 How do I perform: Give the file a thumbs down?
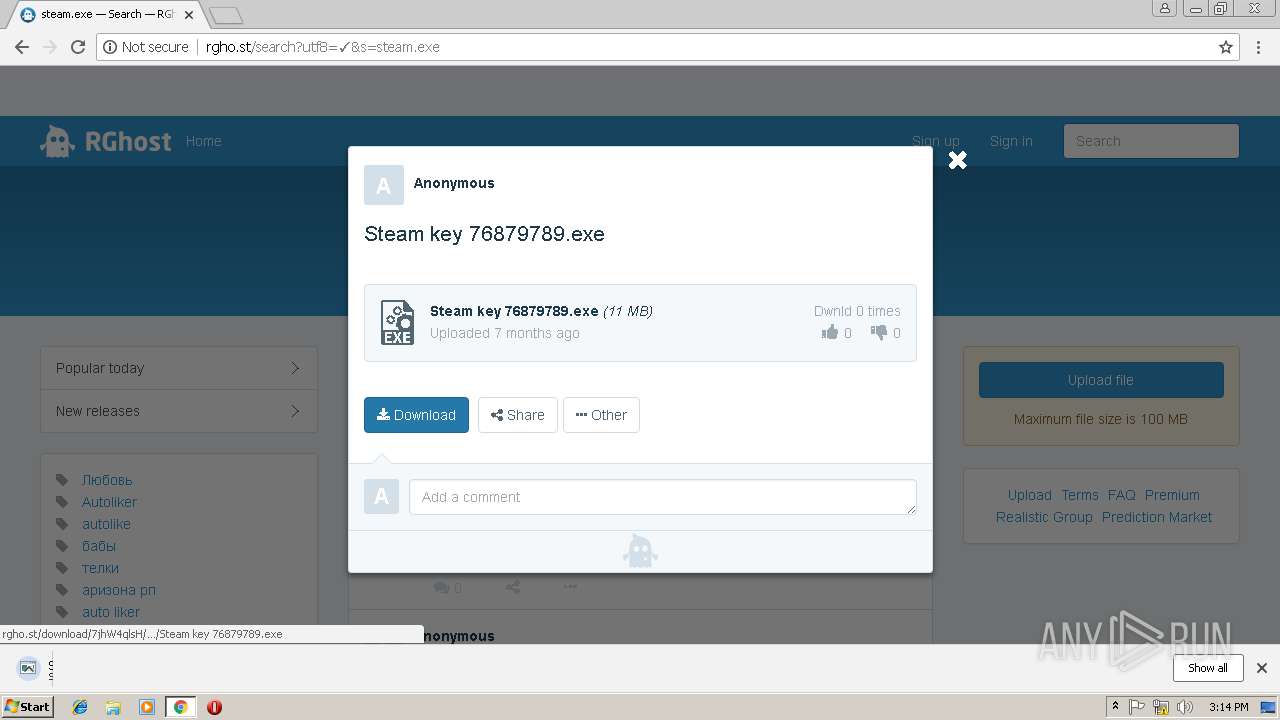point(878,333)
